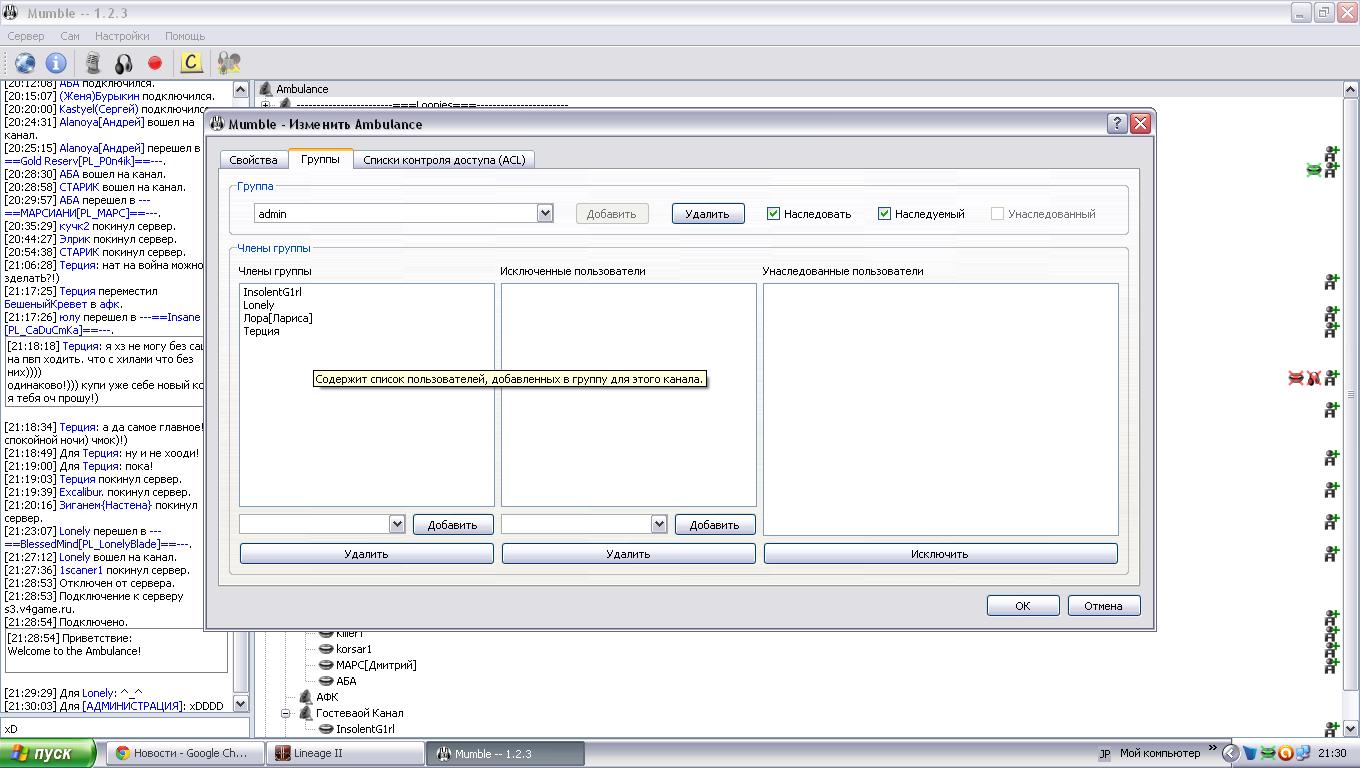Click the dialog's question mark help button
Image resolution: width=1360 pixels, height=768 pixels.
(x=1117, y=124)
